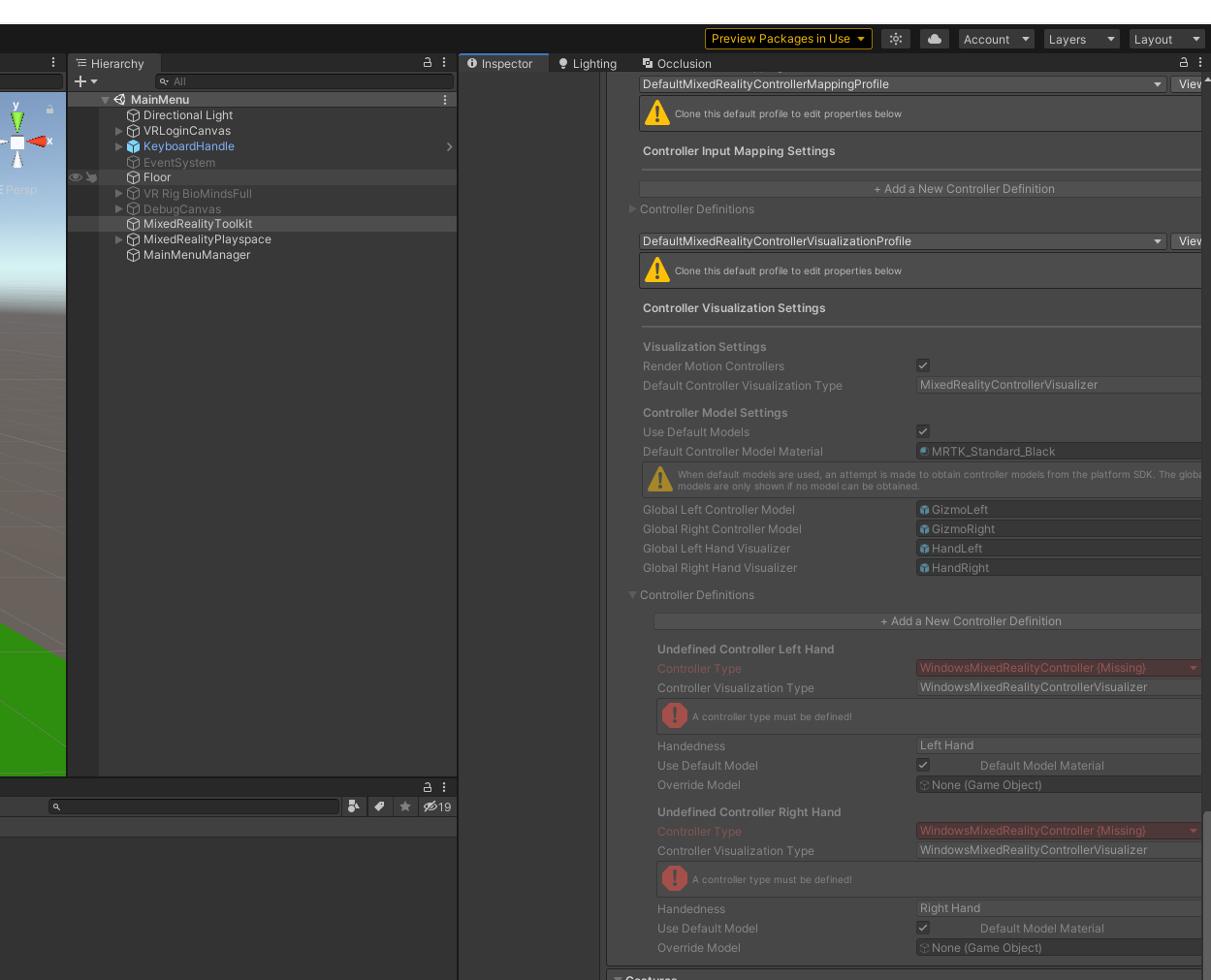Open Left Hand Controller Type missing dropdown

click(1059, 668)
